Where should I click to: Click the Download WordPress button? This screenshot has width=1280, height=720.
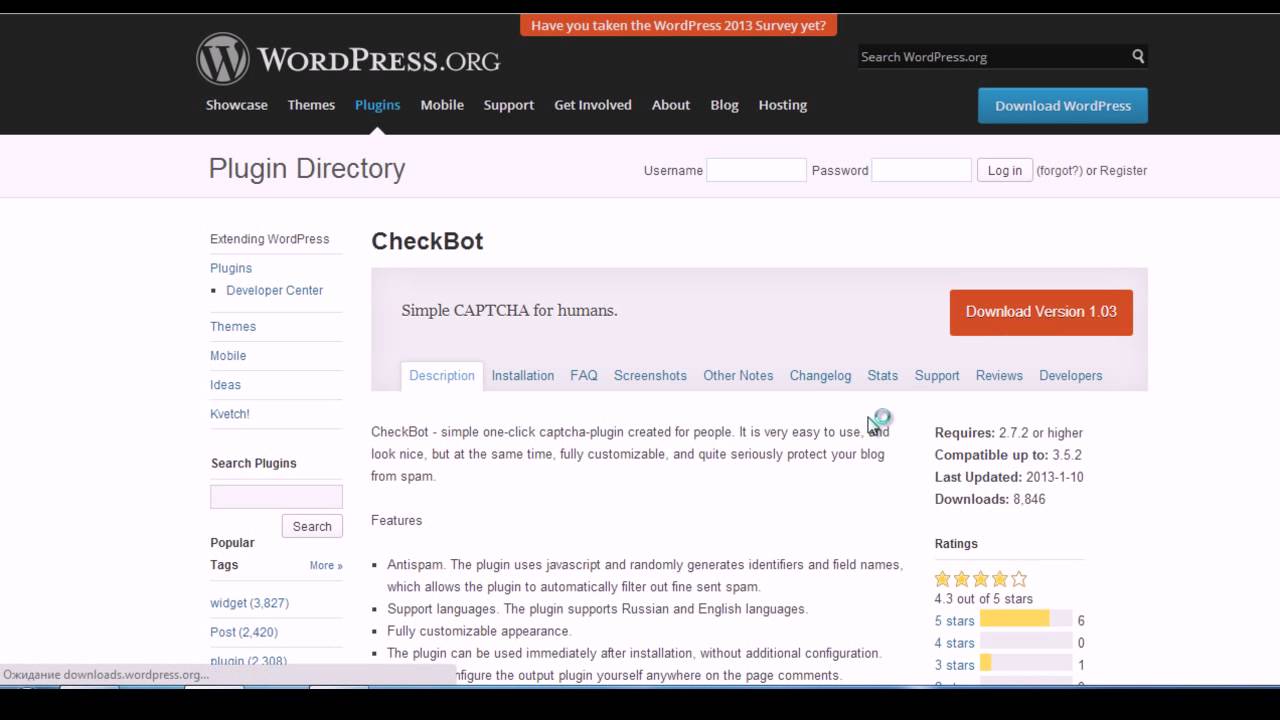tap(1063, 106)
